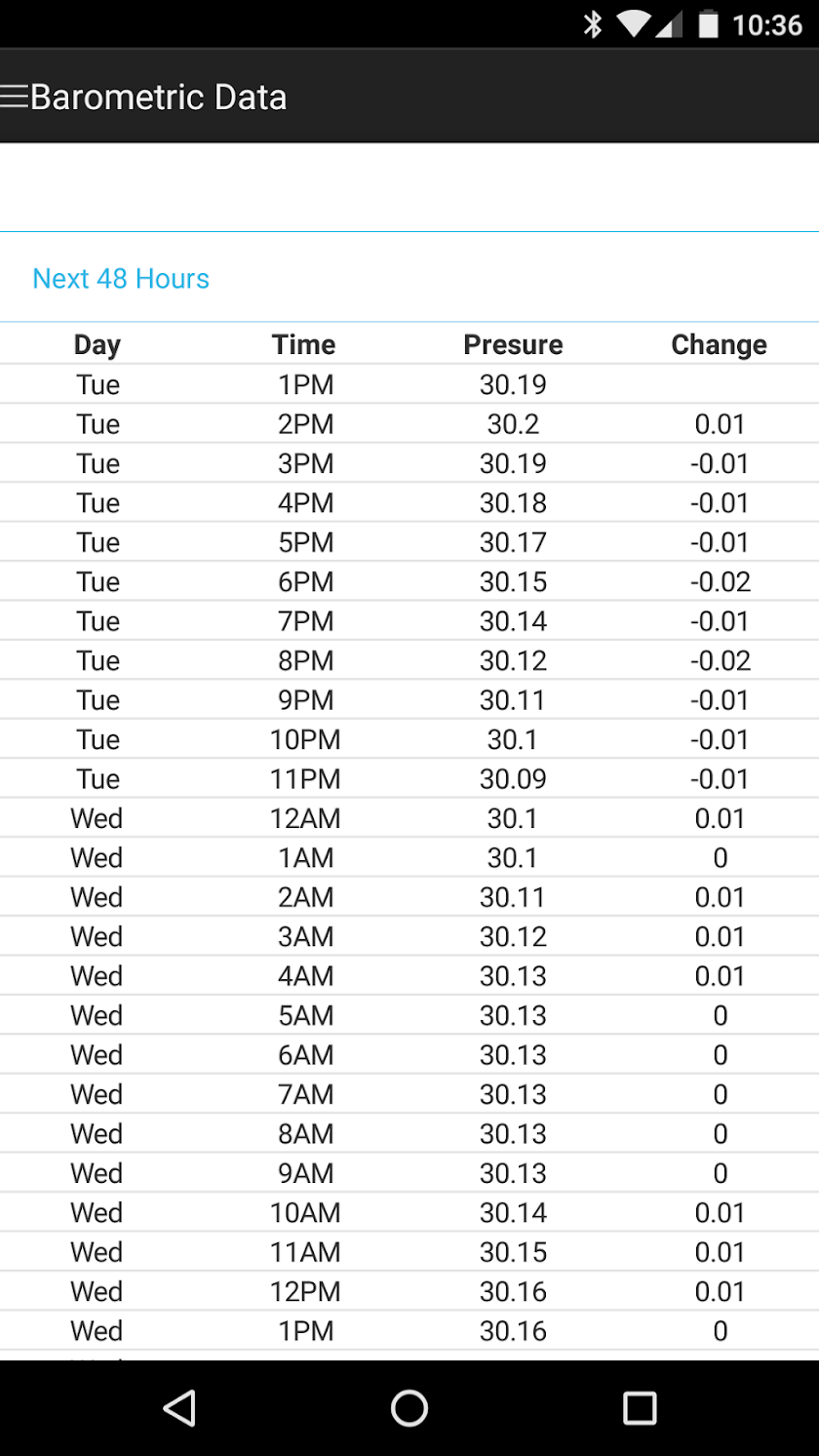The height and width of the screenshot is (1456, 819).
Task: Tap the Wed 10AM time cell
Action: (x=306, y=1213)
